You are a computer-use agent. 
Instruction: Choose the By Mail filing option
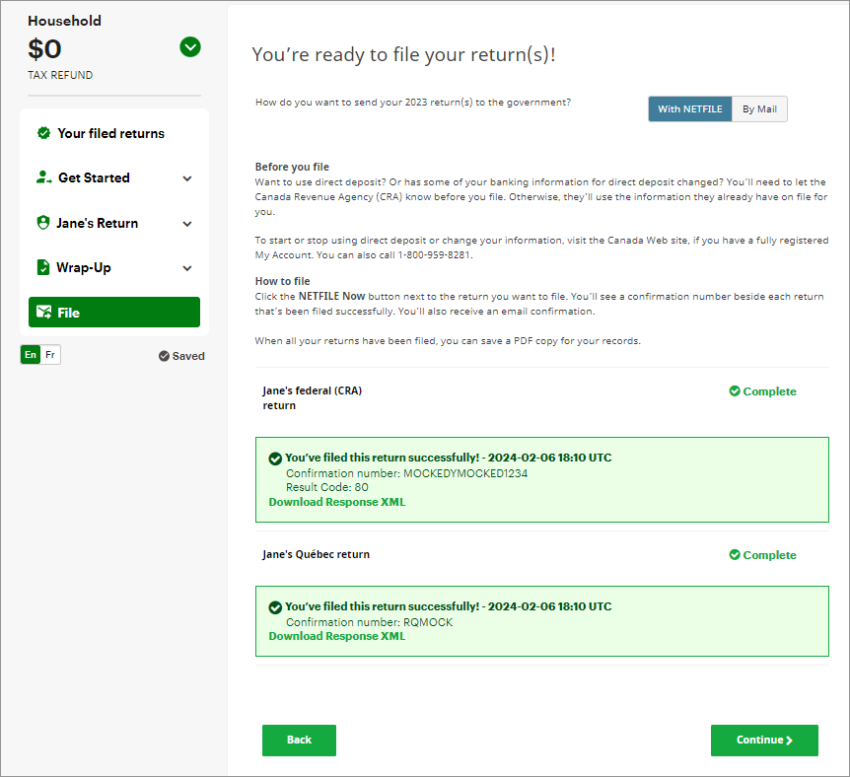760,110
